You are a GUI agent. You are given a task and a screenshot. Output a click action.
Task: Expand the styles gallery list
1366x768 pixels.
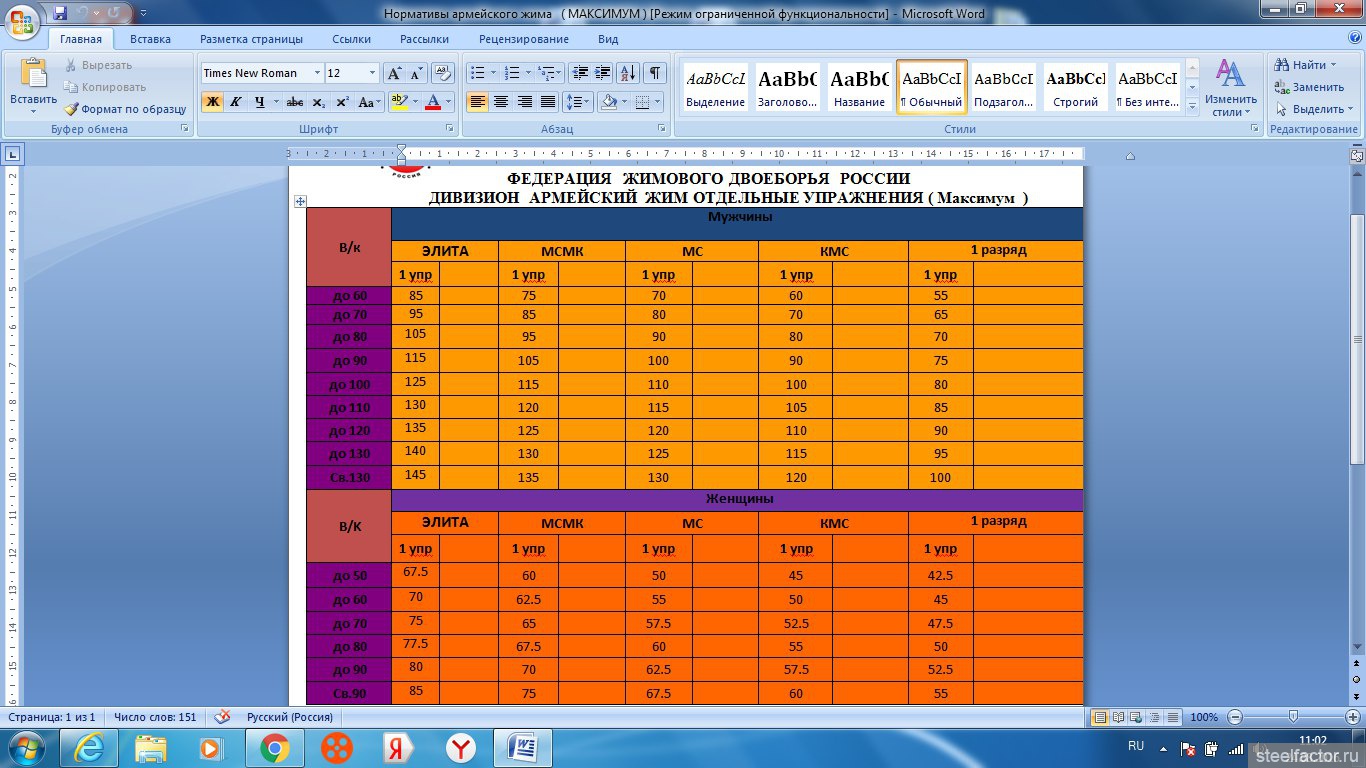coord(1191,105)
